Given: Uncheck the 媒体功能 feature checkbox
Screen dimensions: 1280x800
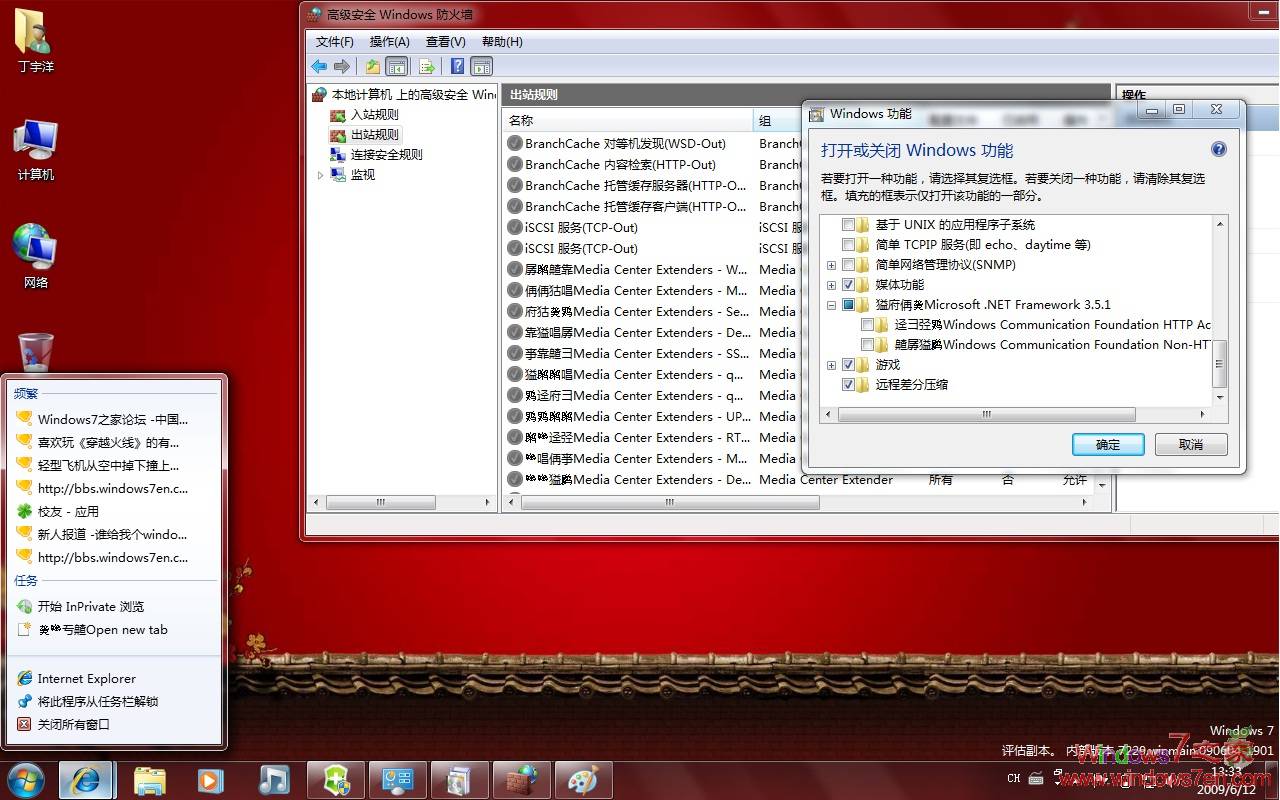Looking at the screenshot, I should click(847, 284).
